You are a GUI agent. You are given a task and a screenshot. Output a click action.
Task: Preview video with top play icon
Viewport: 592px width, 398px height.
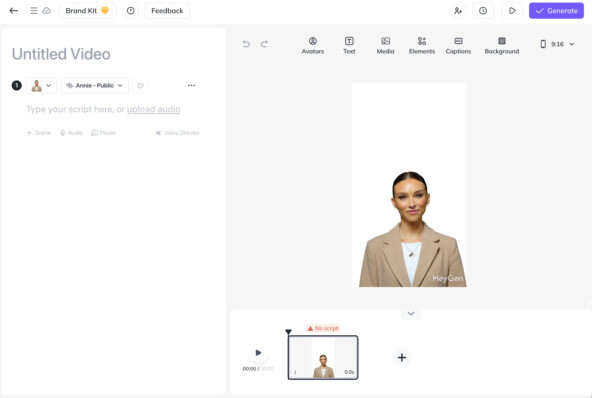(x=512, y=11)
